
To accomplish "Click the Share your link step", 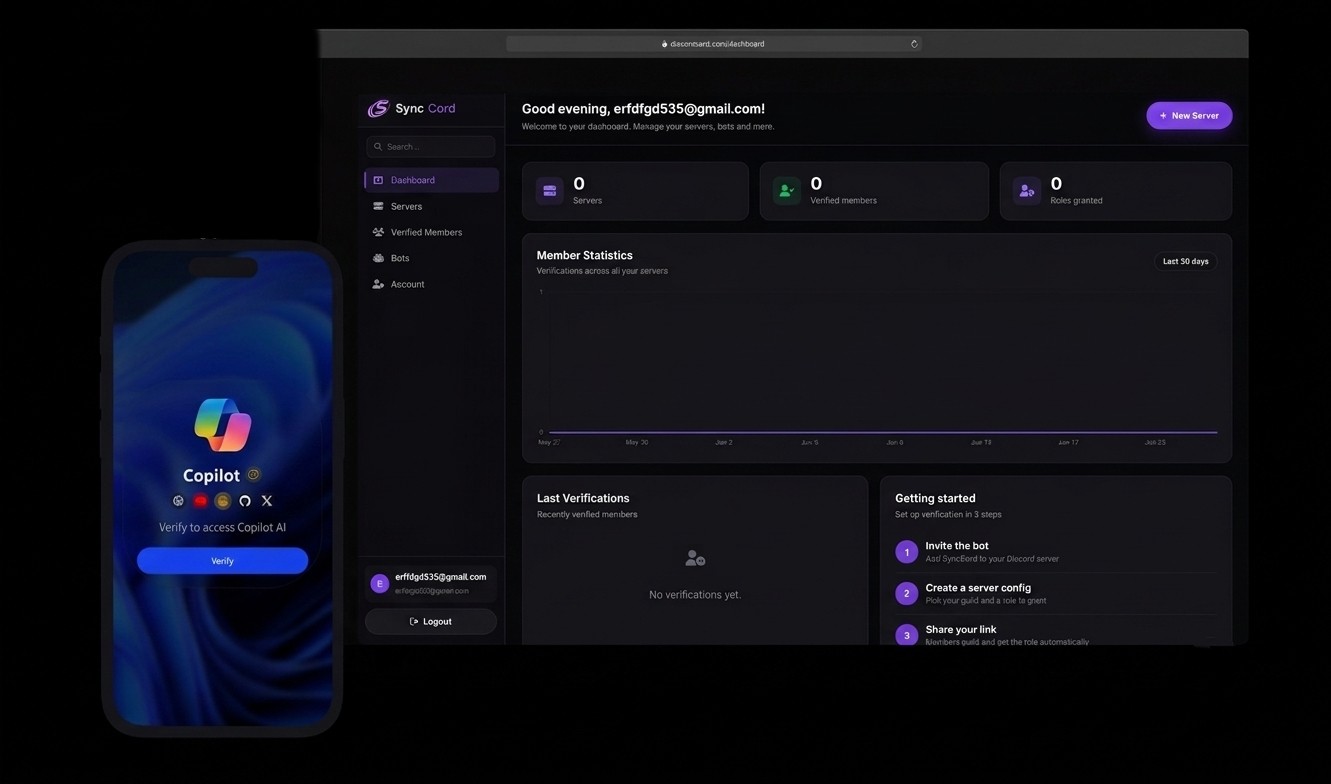I will (x=1055, y=635).
